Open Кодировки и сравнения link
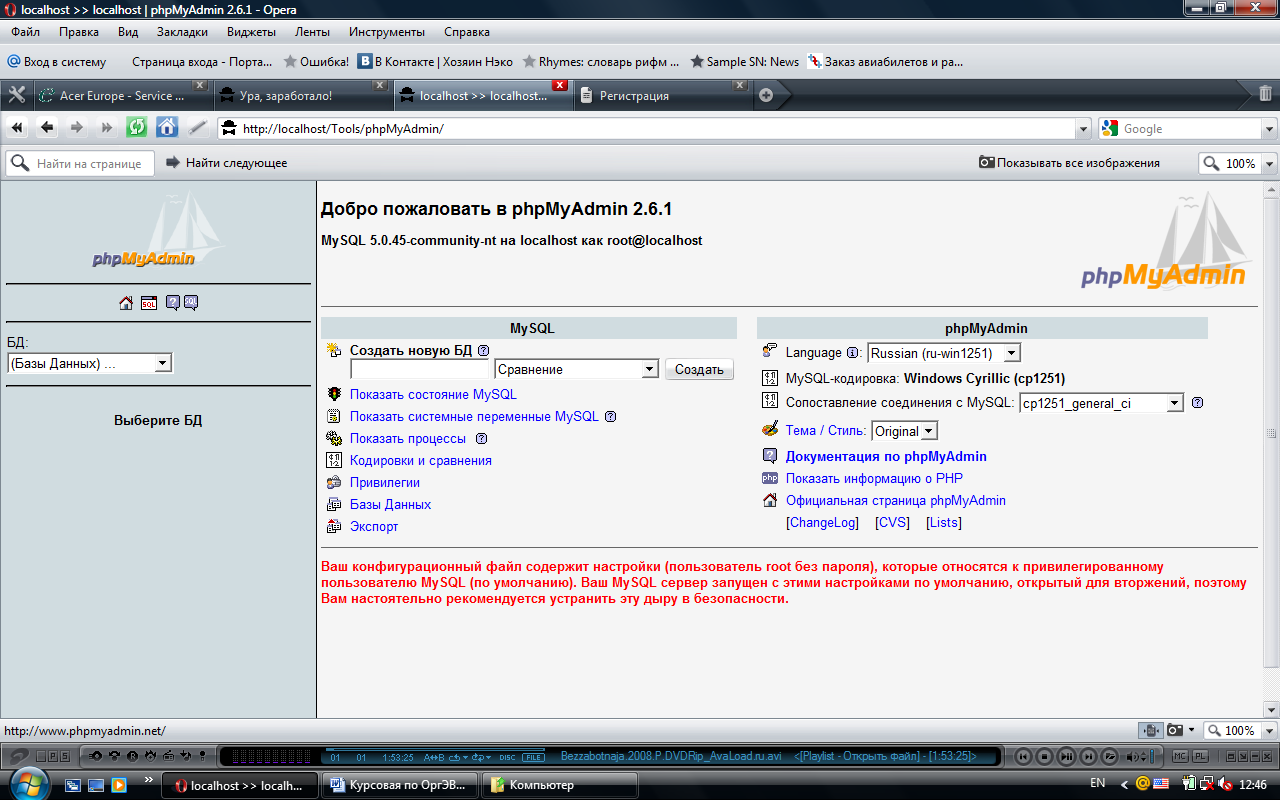 (421, 461)
